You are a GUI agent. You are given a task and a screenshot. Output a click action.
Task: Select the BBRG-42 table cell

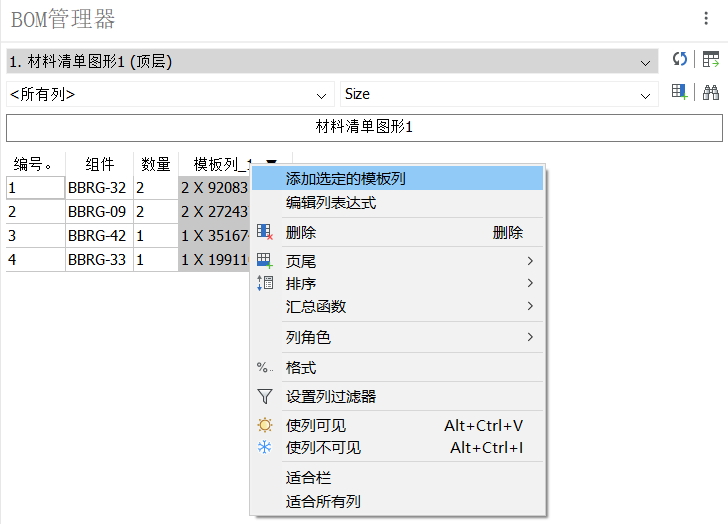click(x=98, y=236)
